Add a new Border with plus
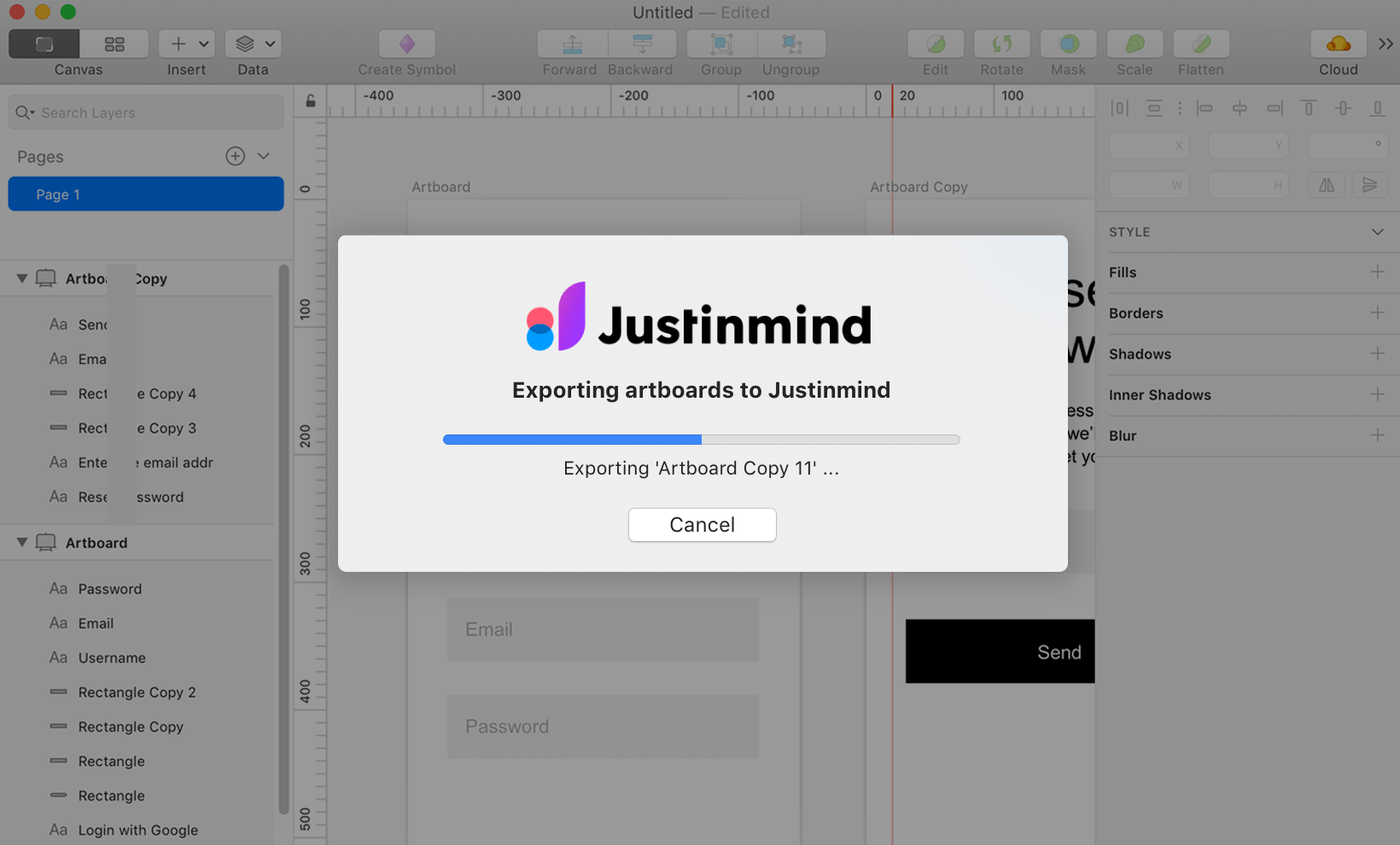The height and width of the screenshot is (845, 1400). click(x=1378, y=312)
